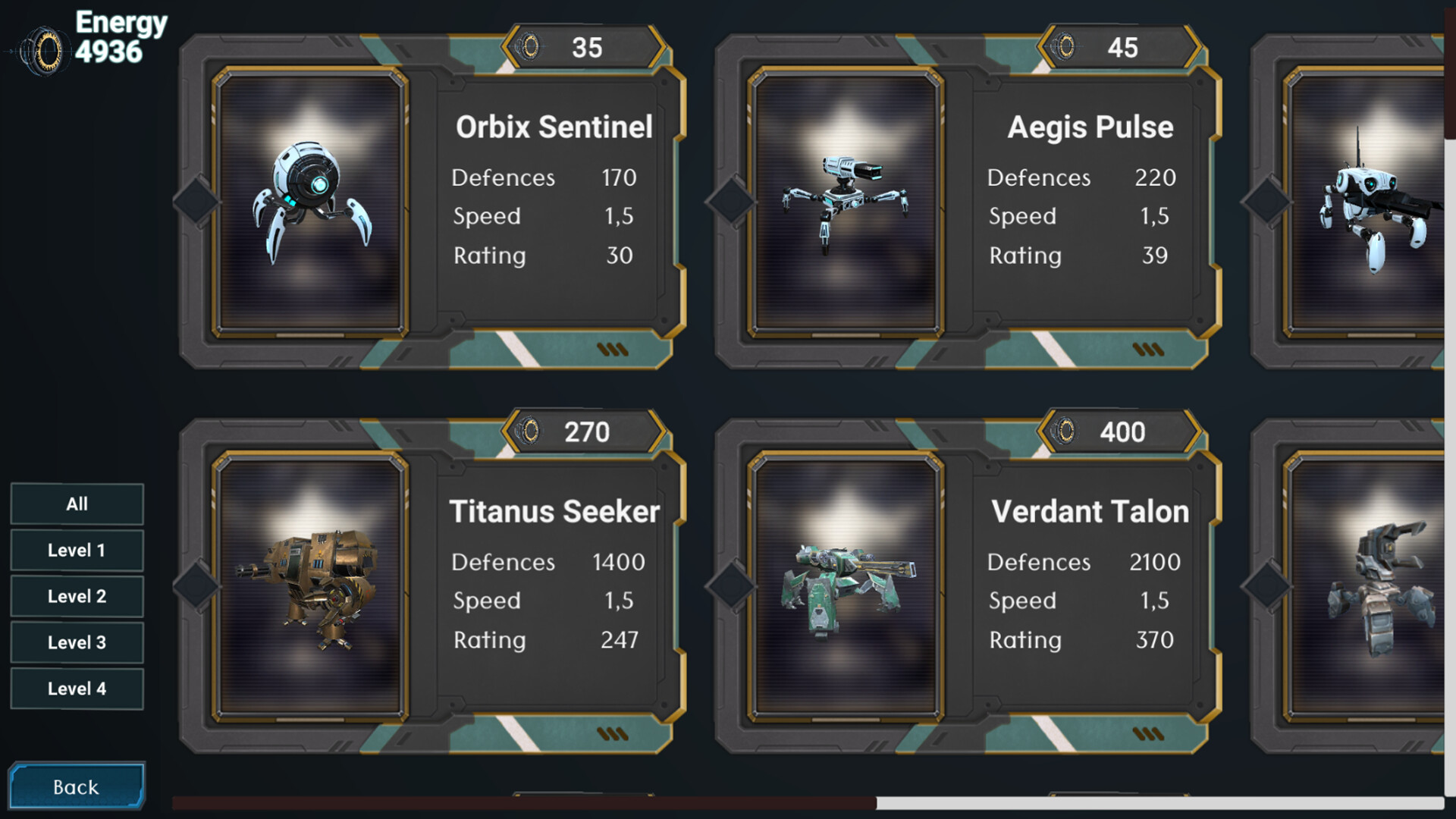Viewport: 1456px width, 819px height.
Task: Click the 400 energy cost coin icon
Action: tap(1065, 431)
